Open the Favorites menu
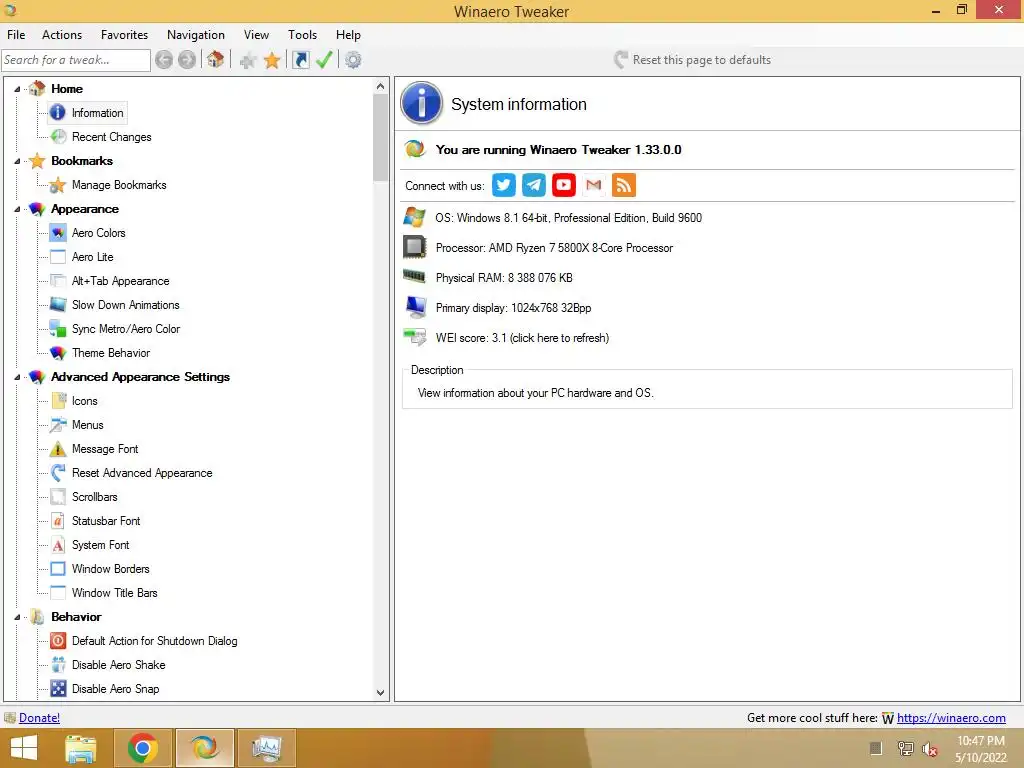Image resolution: width=1024 pixels, height=768 pixels. coord(124,35)
